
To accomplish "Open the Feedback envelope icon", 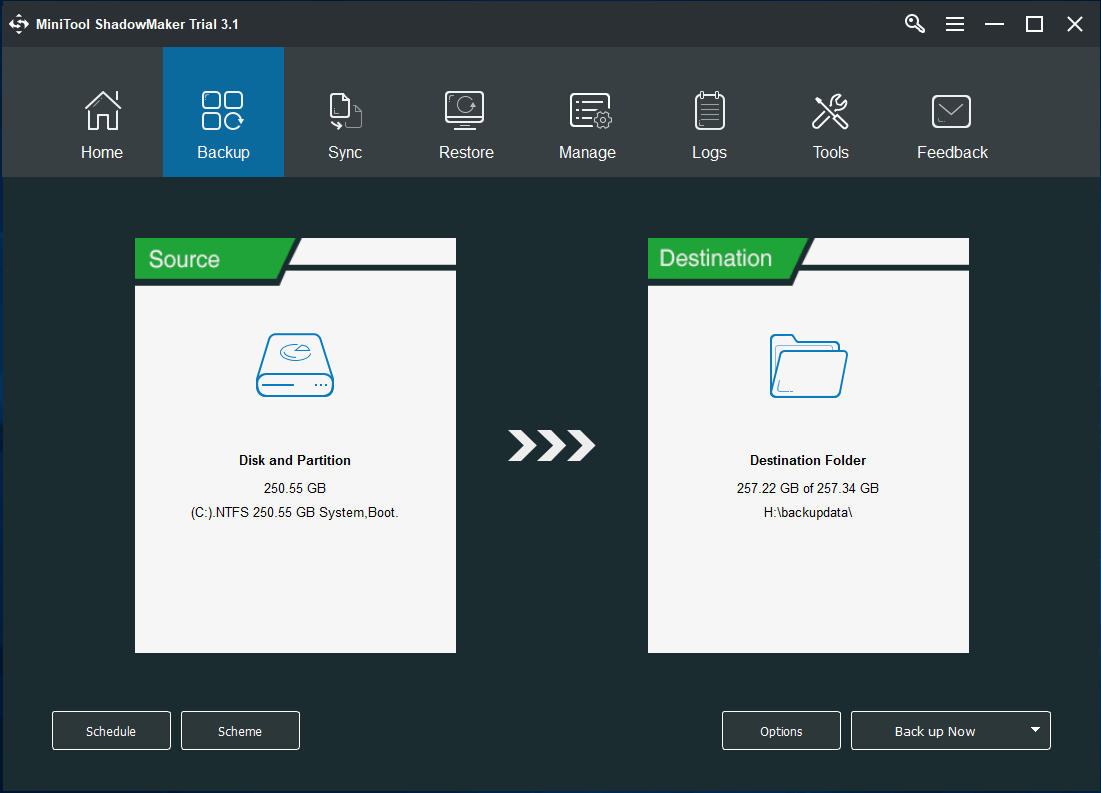I will coord(951,110).
